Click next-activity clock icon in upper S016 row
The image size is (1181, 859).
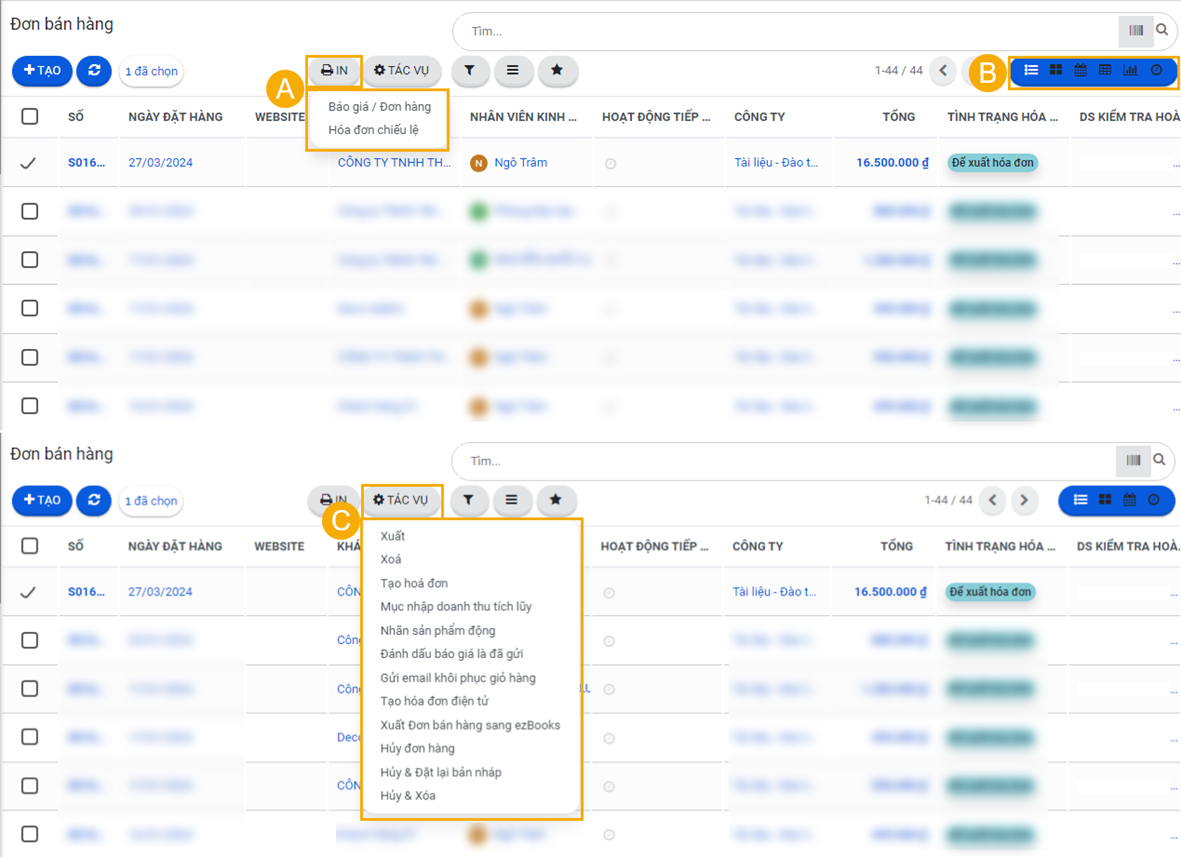(x=610, y=164)
